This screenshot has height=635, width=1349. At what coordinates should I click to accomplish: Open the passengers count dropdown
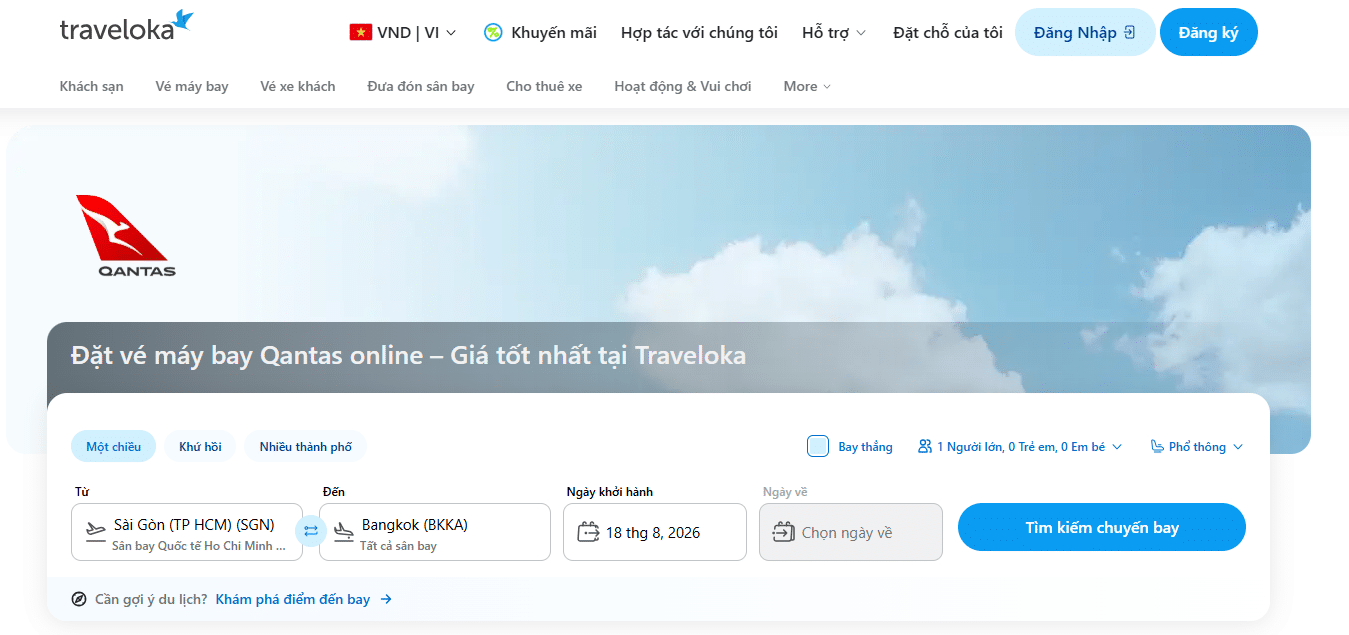coord(1020,447)
